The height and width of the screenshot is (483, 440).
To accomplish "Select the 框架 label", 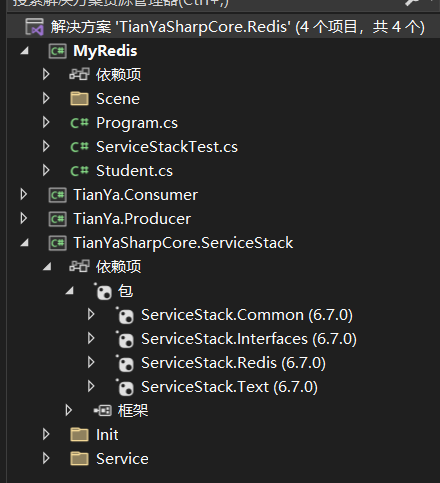I will 133,411.
